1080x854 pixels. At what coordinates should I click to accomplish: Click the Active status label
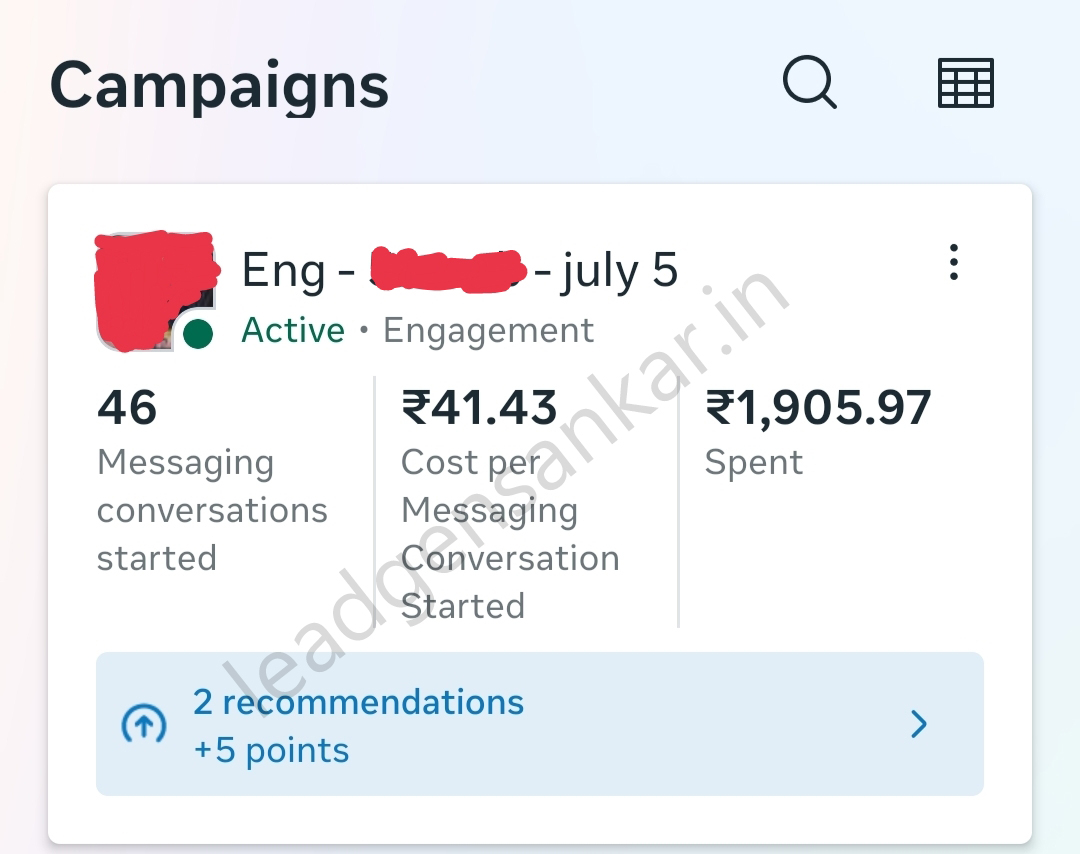coord(293,331)
